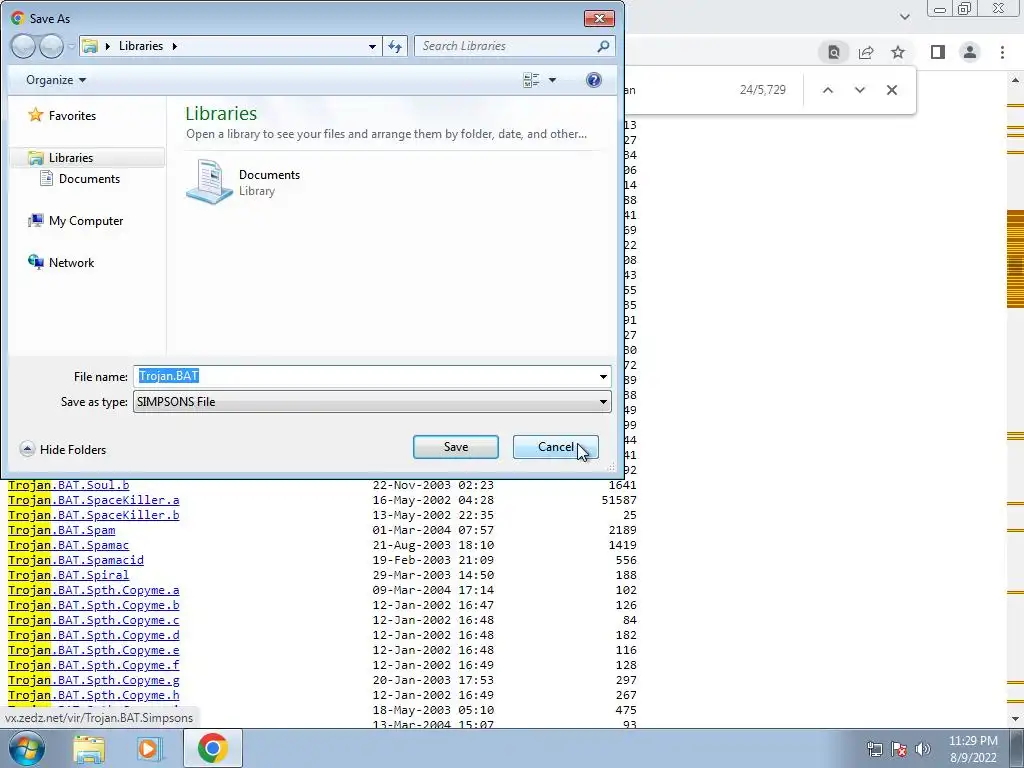The width and height of the screenshot is (1024, 768).
Task: Toggle Chrome's side panel icon
Action: point(938,52)
